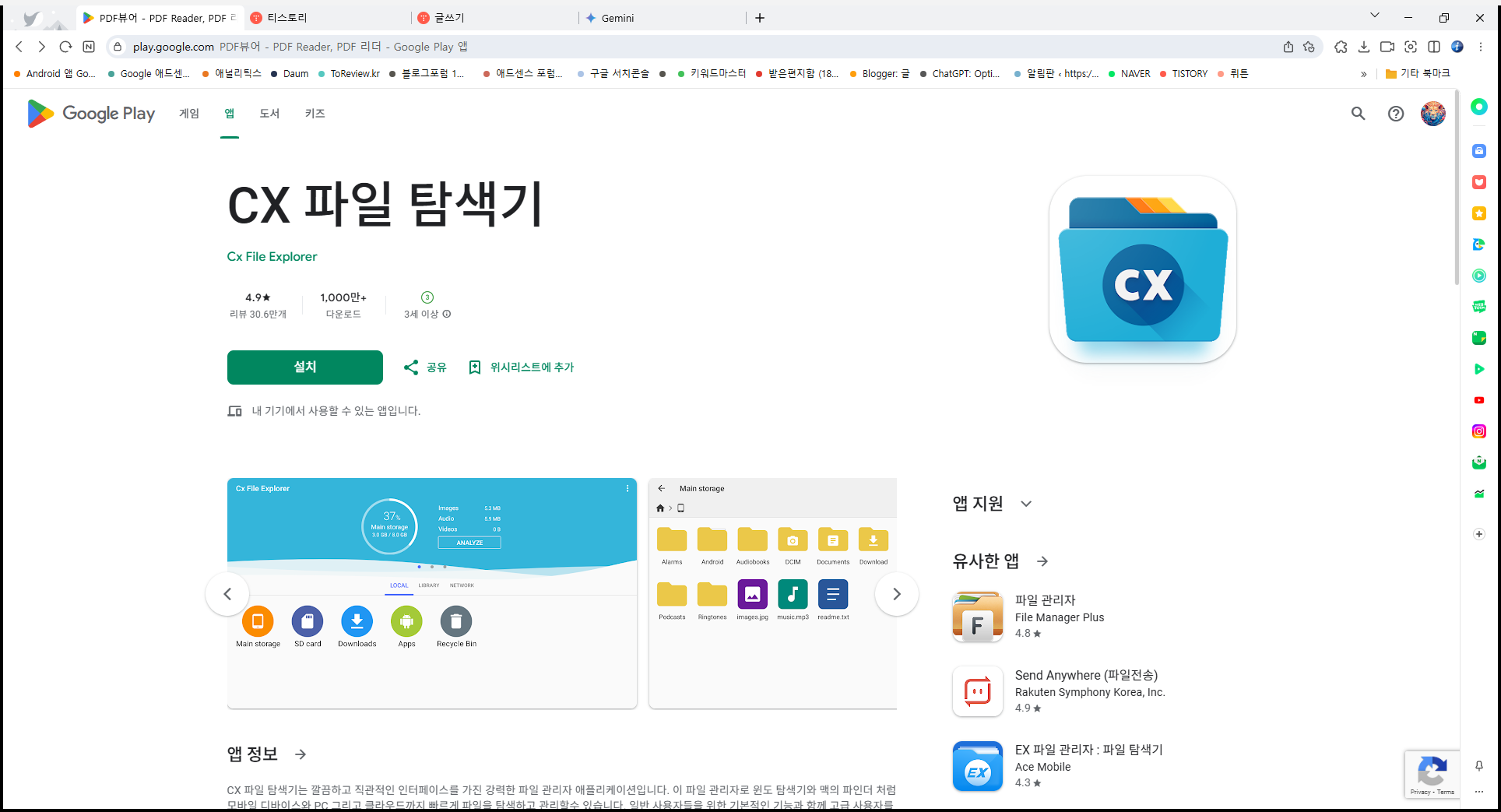
Task: Open the NAVER bookmark
Action: (x=1130, y=74)
